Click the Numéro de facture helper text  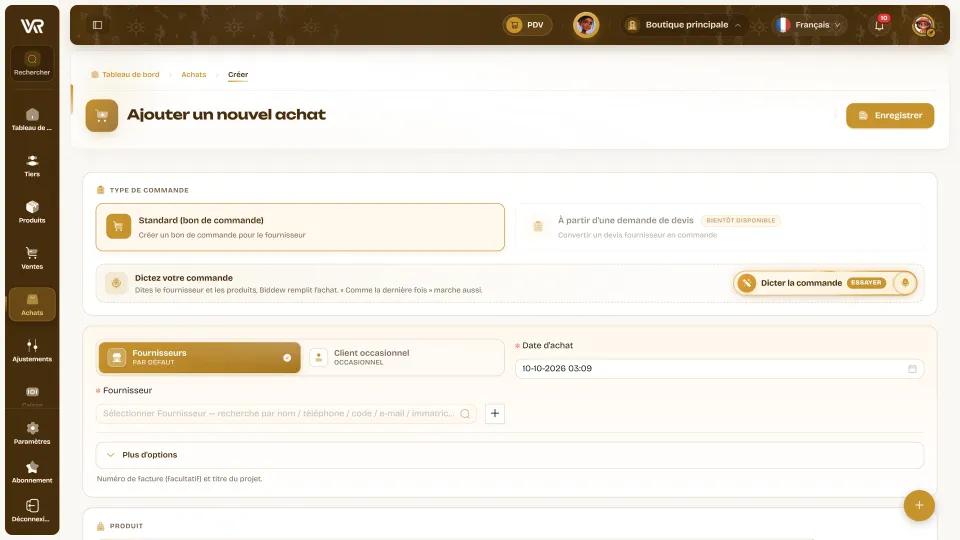(179, 479)
